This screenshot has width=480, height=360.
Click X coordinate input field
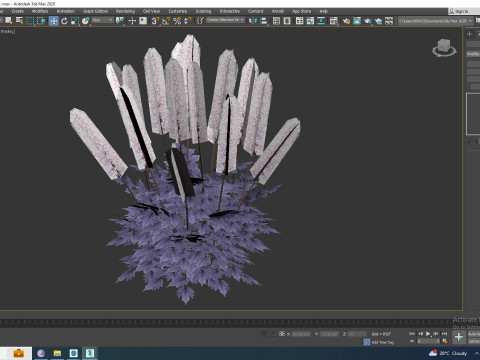click(301, 334)
